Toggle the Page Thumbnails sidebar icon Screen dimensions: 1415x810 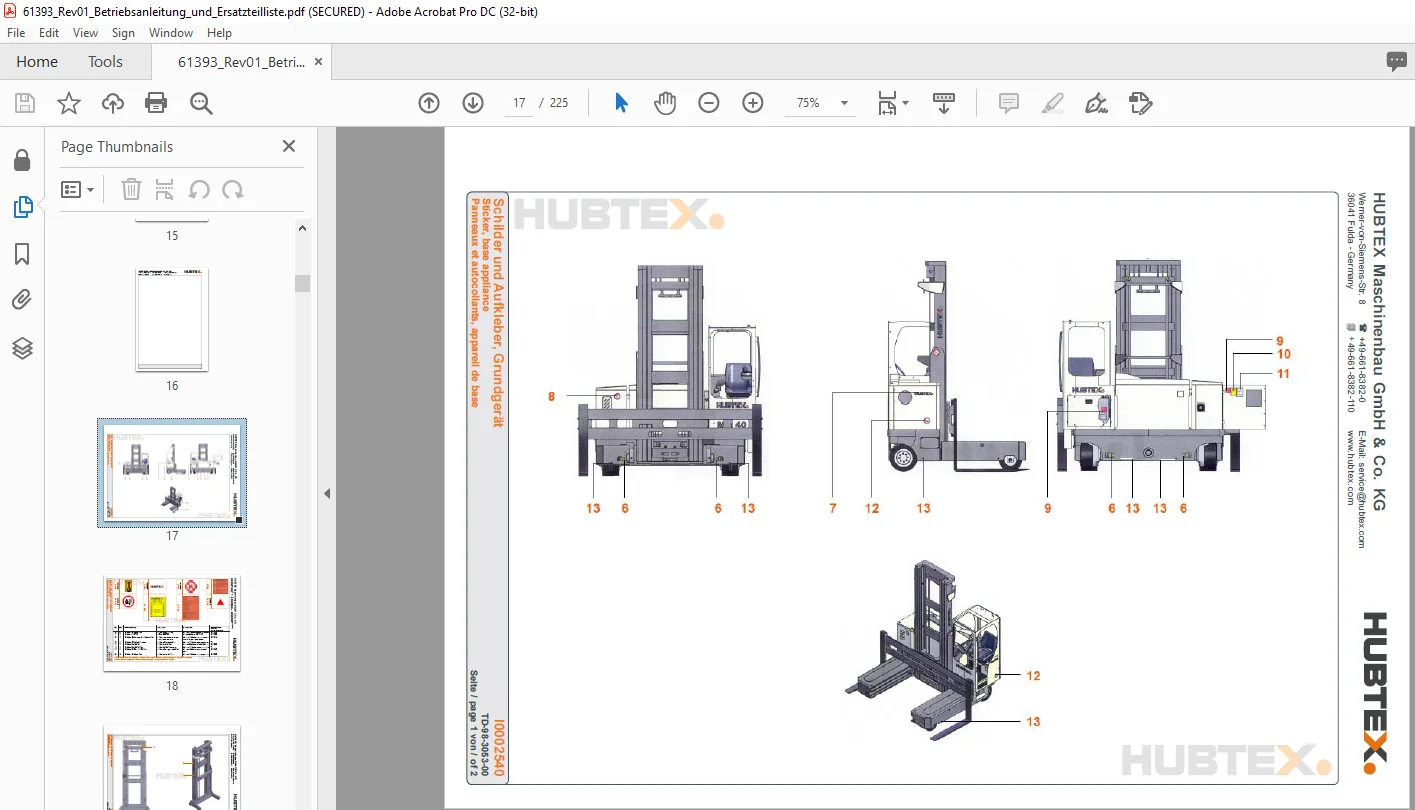coord(22,207)
